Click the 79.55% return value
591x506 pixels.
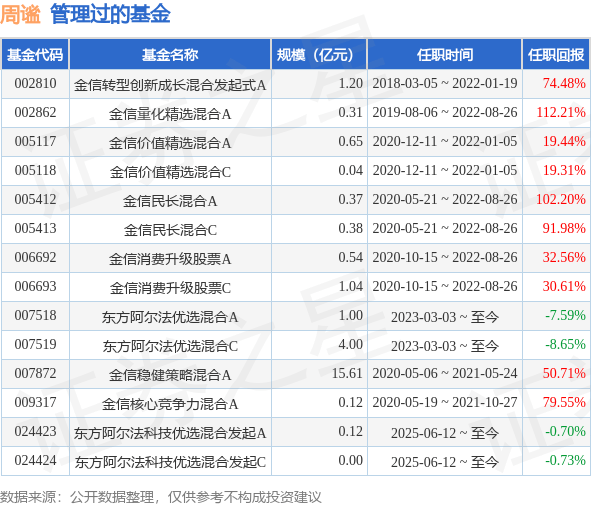(564, 403)
